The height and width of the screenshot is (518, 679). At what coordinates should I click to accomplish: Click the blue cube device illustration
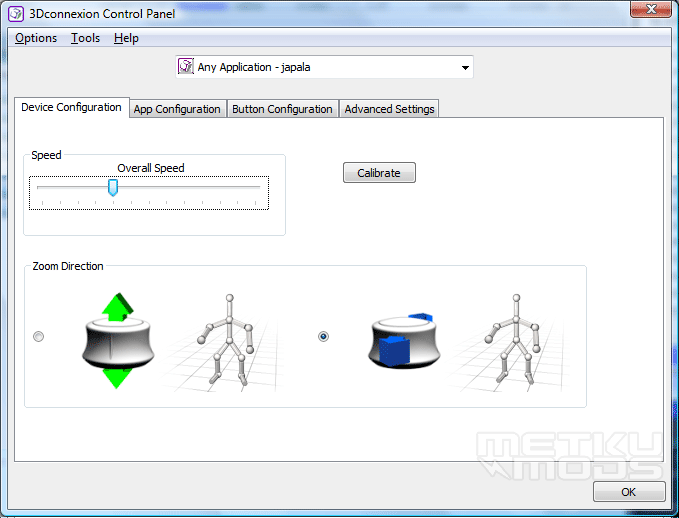click(x=404, y=340)
